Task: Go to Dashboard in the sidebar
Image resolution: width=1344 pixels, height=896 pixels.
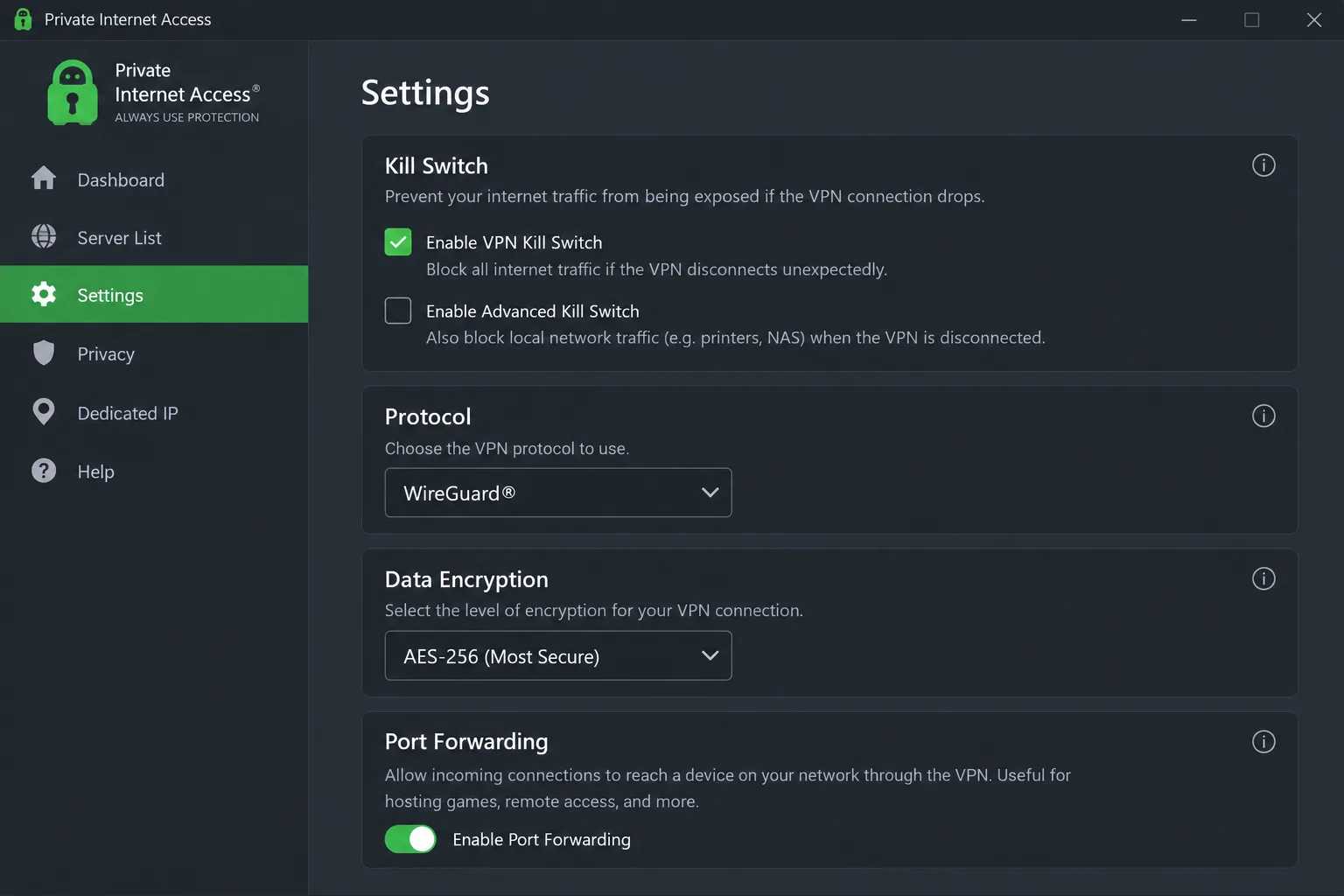Action: point(154,179)
